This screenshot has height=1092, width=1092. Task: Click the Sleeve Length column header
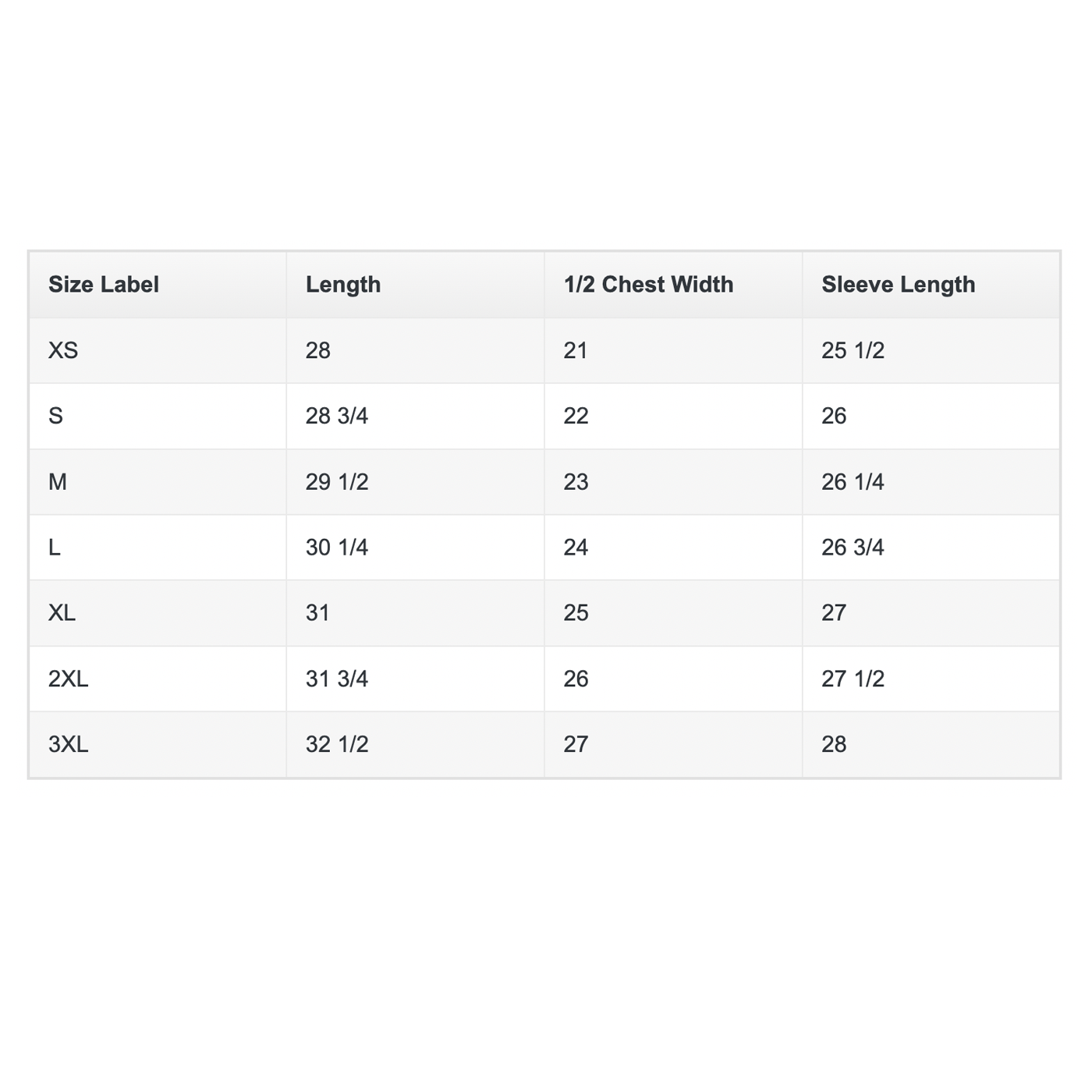pyautogui.click(x=898, y=285)
